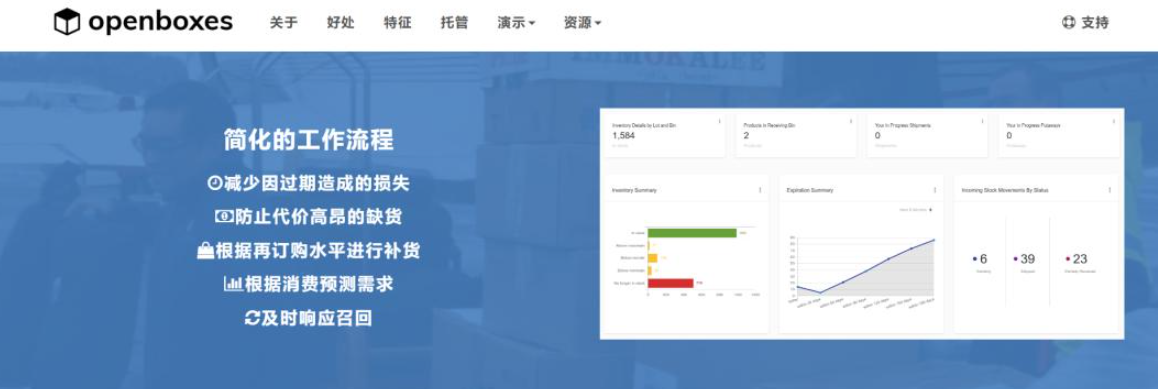Screen dimensions: 1158x389
Task: Click the text 防止代价高昂的缺货
Action: click(318, 217)
